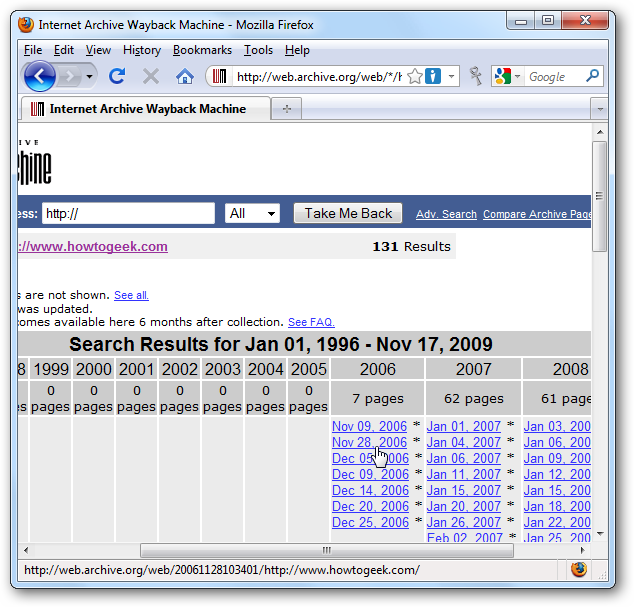This screenshot has width=634, height=607.
Task: Open a new tab with the plus button
Action: [x=287, y=109]
